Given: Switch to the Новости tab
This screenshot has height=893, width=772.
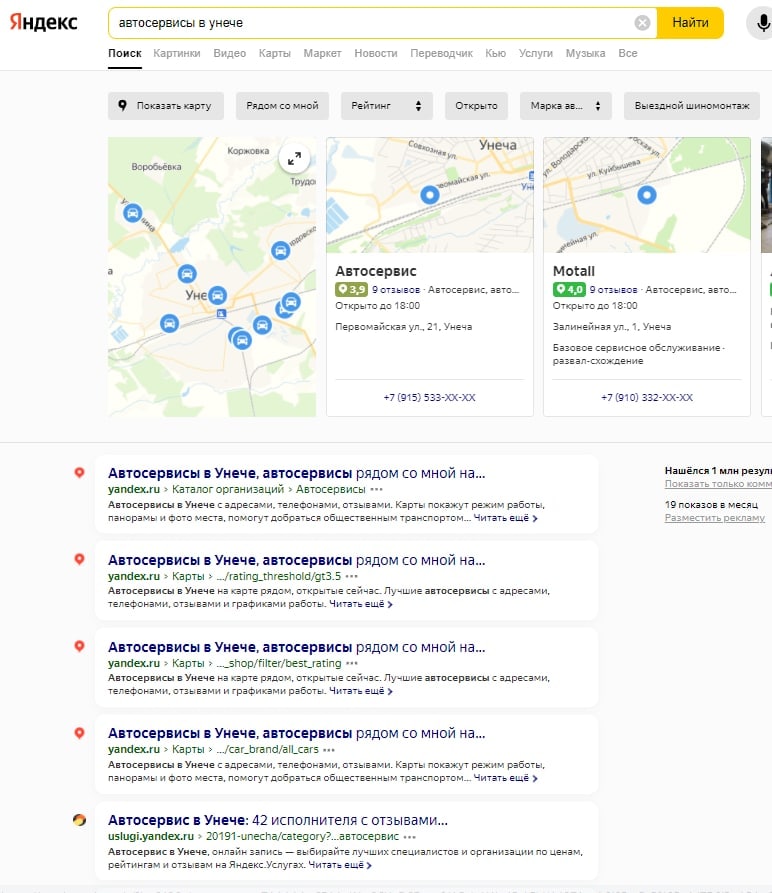Looking at the screenshot, I should tap(376, 53).
